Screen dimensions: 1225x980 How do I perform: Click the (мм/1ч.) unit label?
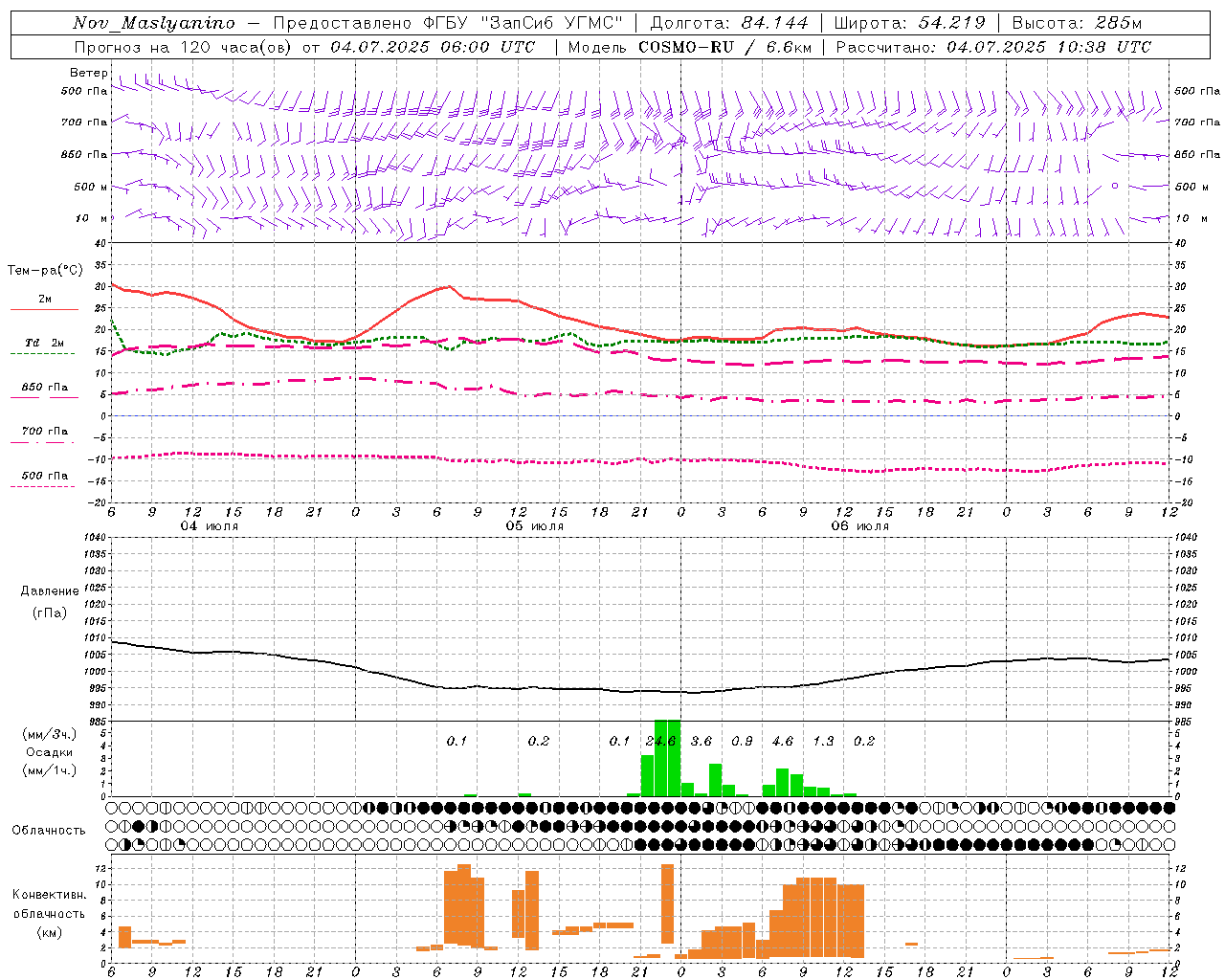49,770
